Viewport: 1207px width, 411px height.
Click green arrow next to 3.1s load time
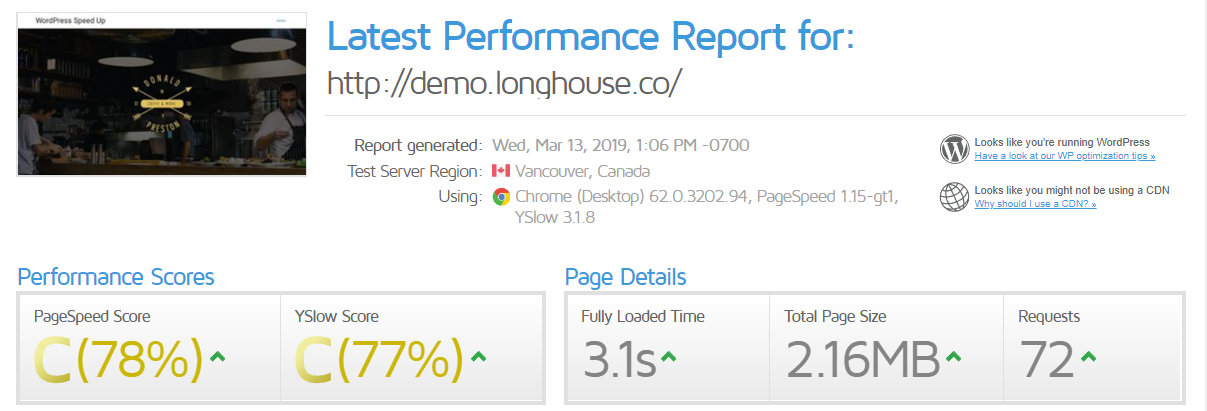[x=668, y=357]
